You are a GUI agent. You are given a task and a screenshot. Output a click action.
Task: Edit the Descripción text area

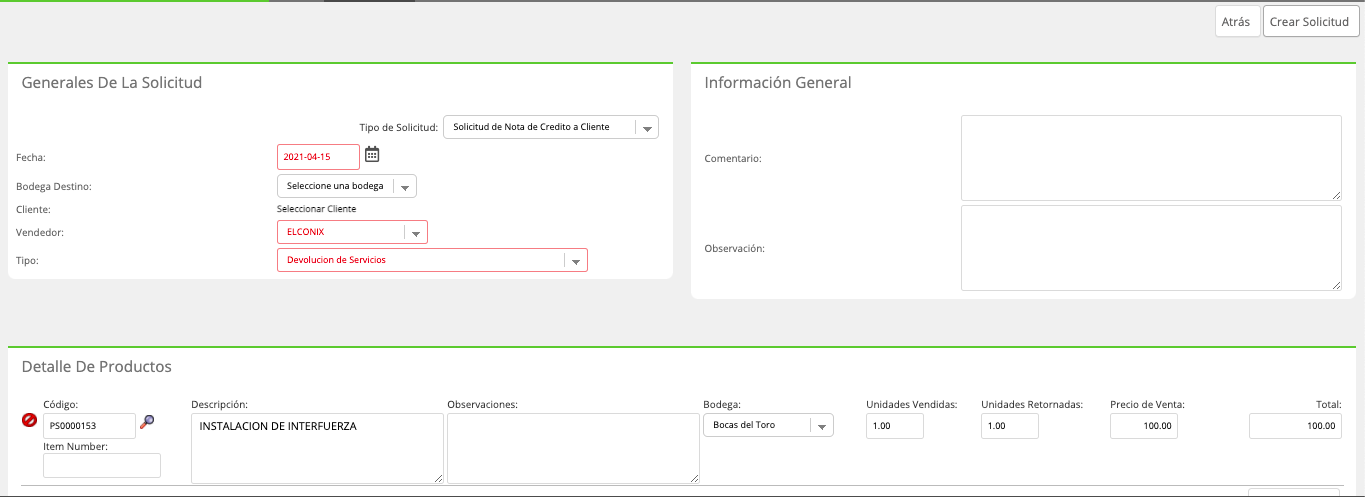pos(317,449)
